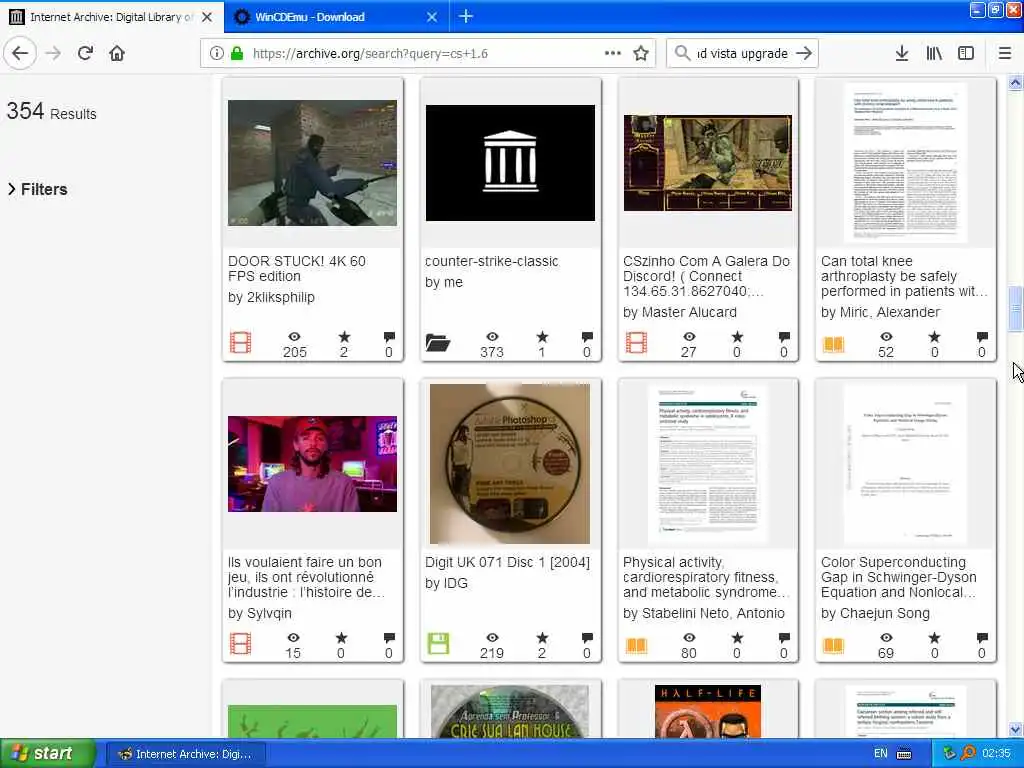
Task: Open the Crie Sua Lan House disc thumbnail
Action: point(510,711)
